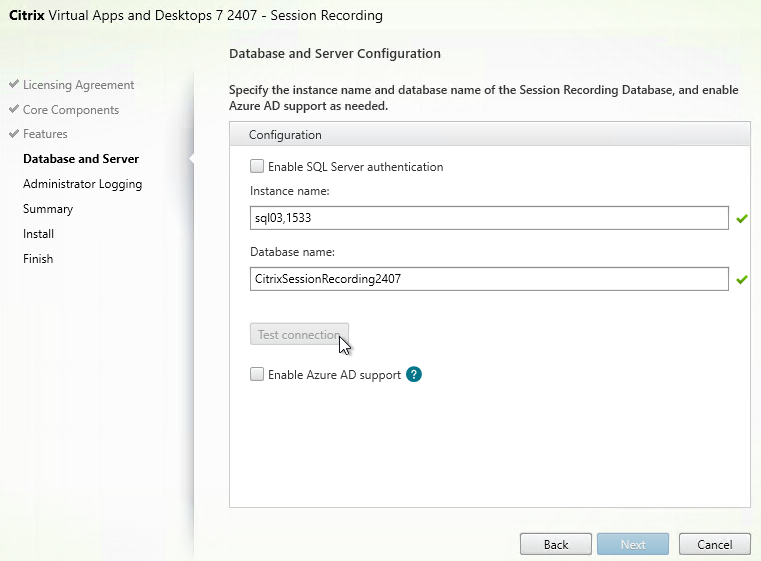Click the Database name: label
Screen dimensions: 761x561
[292, 252]
